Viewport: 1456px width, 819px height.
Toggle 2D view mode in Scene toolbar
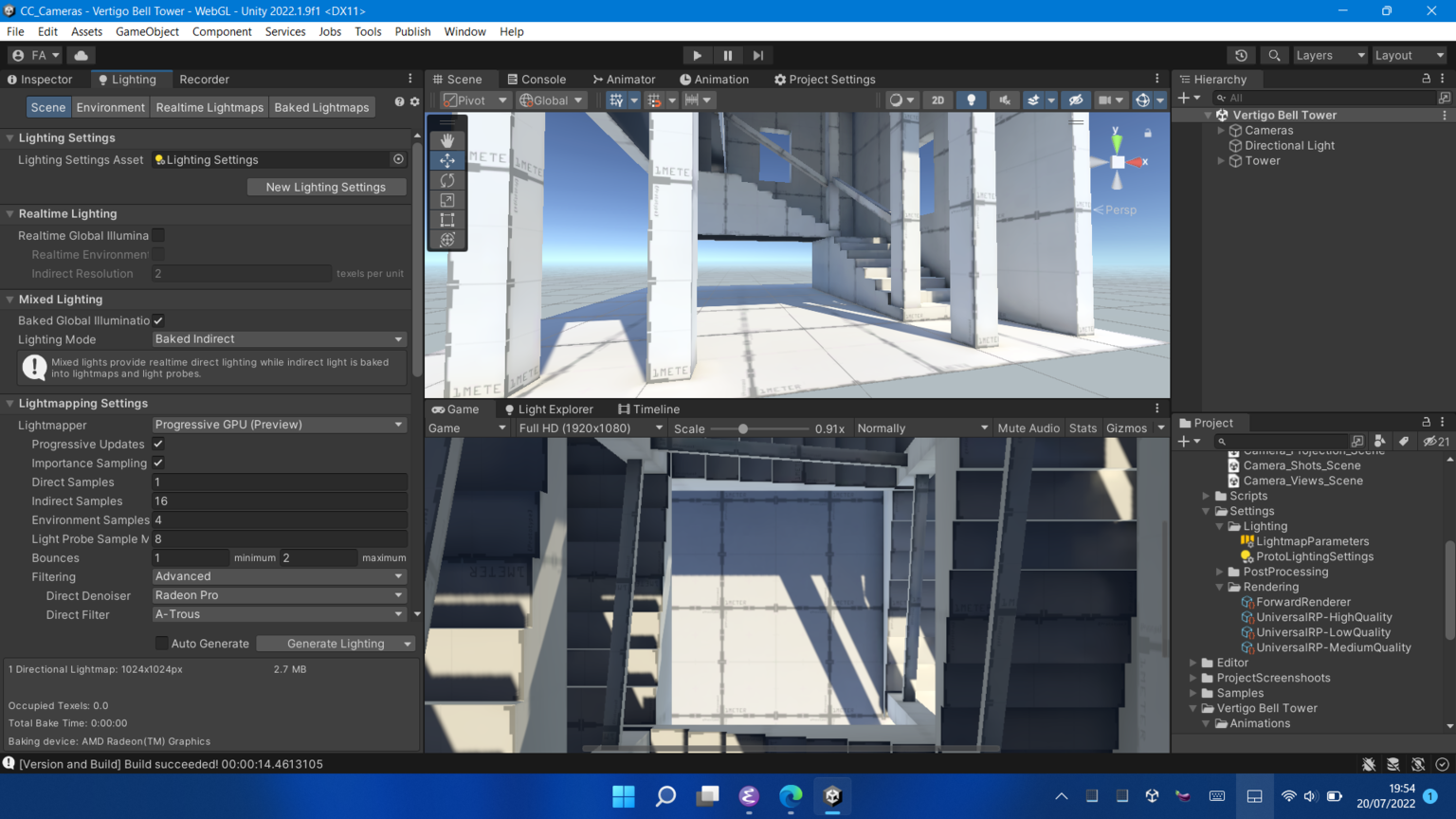point(937,100)
